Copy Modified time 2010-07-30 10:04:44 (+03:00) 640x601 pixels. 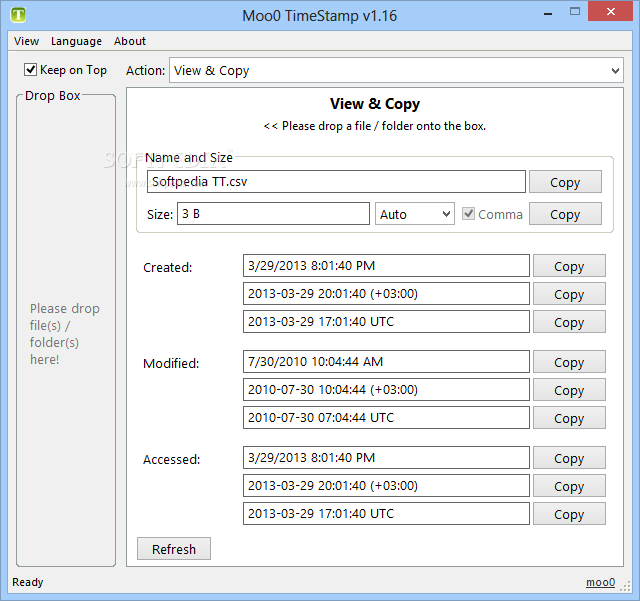(569, 390)
